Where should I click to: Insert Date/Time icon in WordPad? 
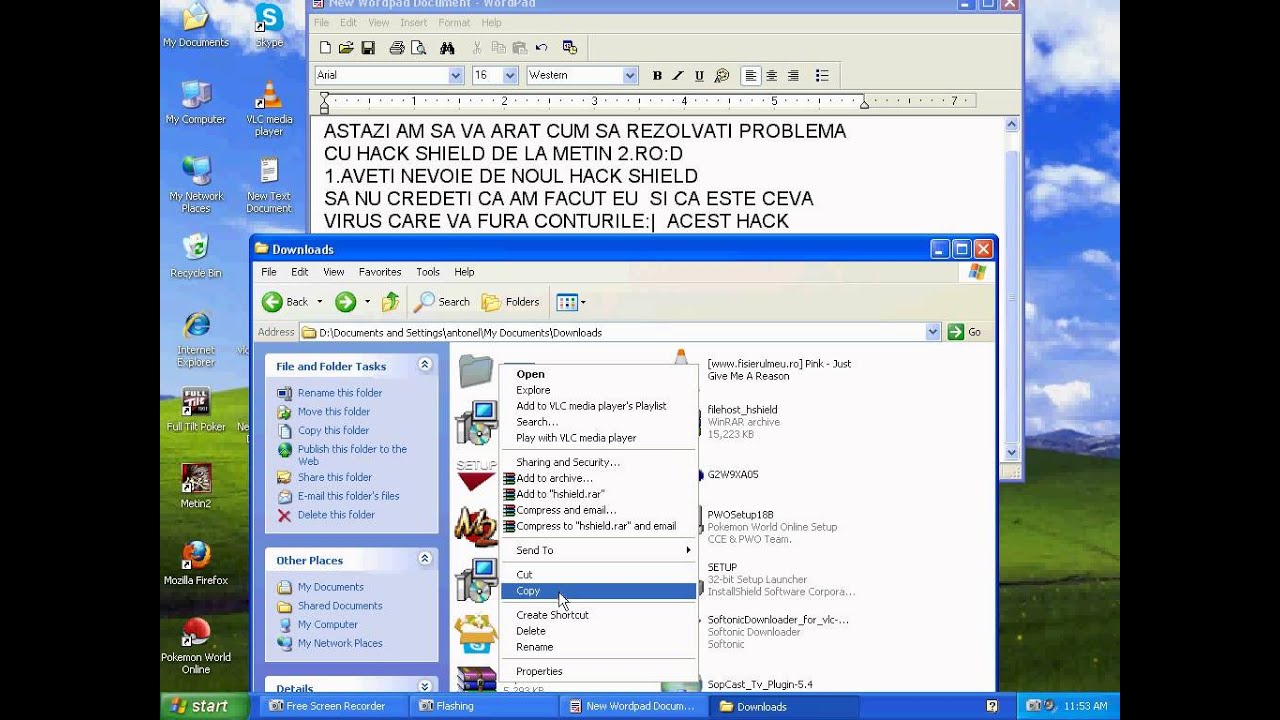pyautogui.click(x=570, y=48)
